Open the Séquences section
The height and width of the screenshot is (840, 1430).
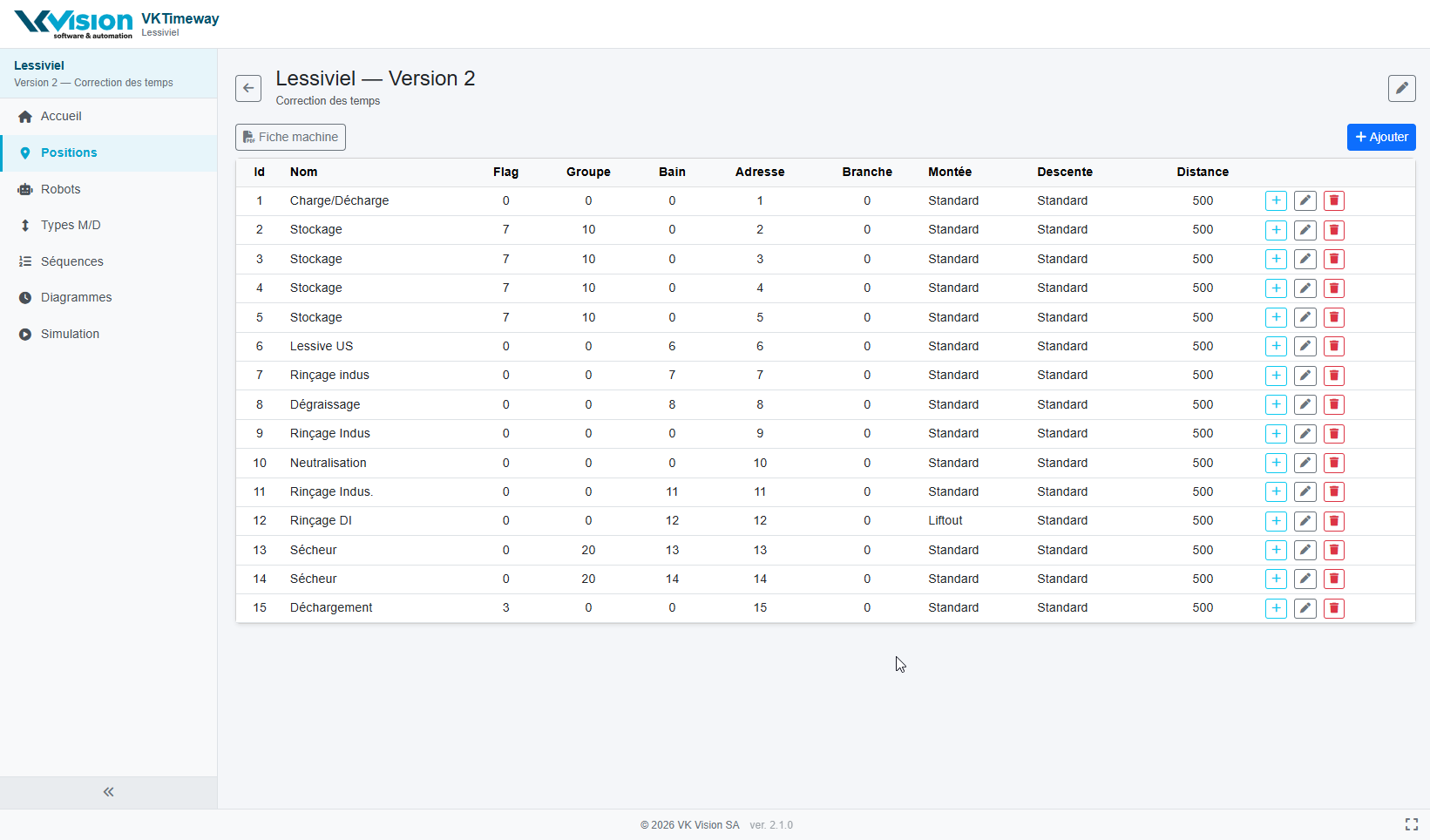[71, 261]
